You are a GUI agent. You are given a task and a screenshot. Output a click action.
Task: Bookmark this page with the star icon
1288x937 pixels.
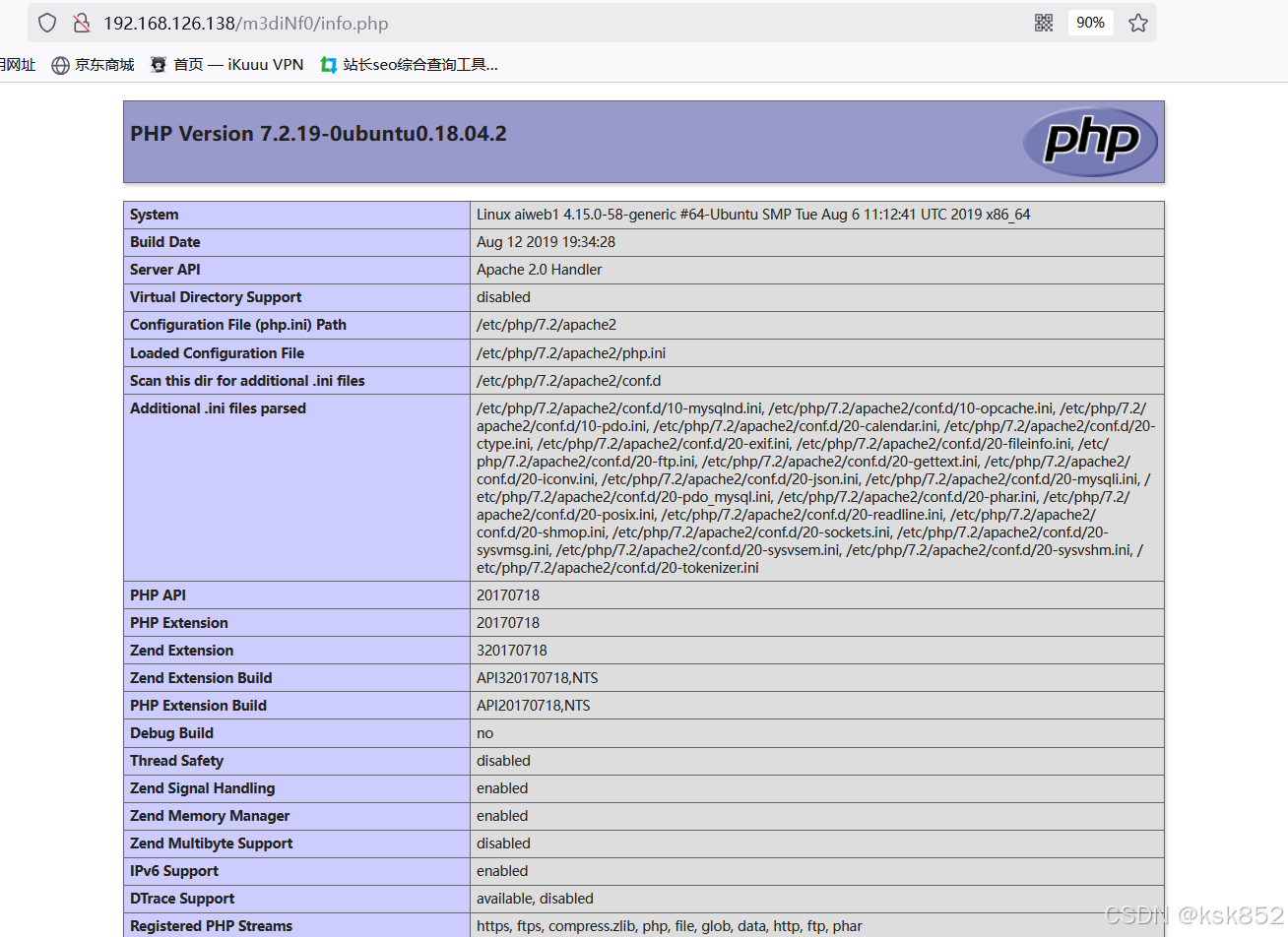click(1138, 23)
